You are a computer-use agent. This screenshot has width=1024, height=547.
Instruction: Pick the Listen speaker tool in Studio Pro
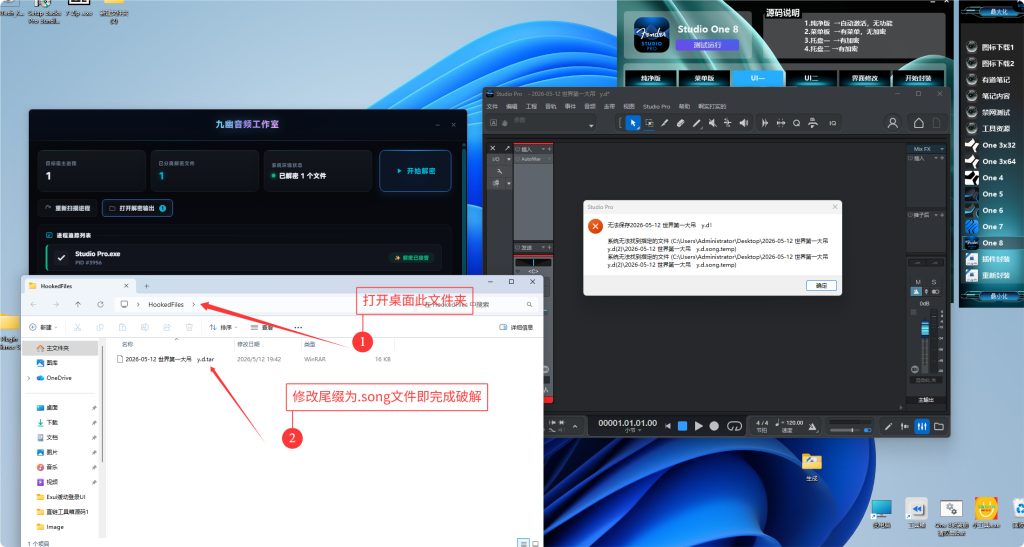(x=744, y=123)
